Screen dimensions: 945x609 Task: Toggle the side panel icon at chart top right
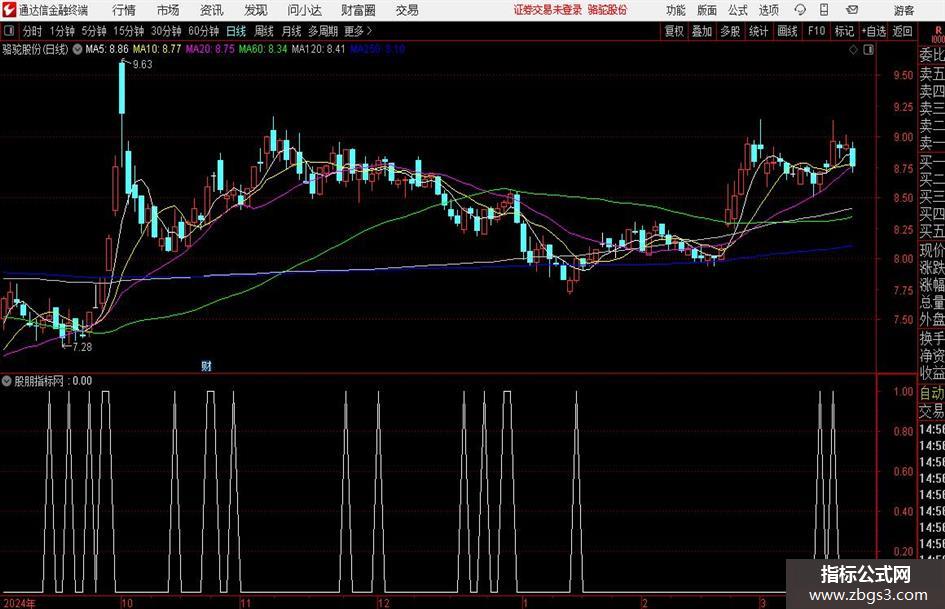[868, 50]
